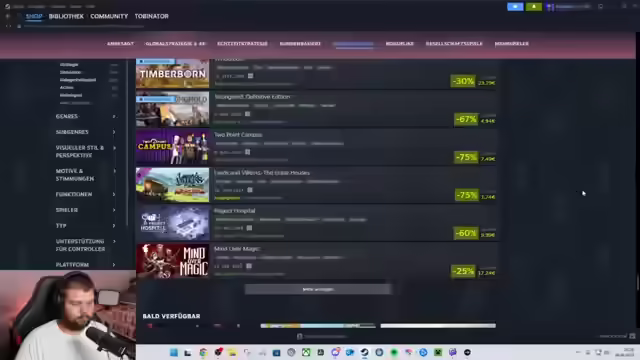Open the Minecraft creeper icon in taskbar
The height and width of the screenshot is (360, 640).
coord(438,352)
